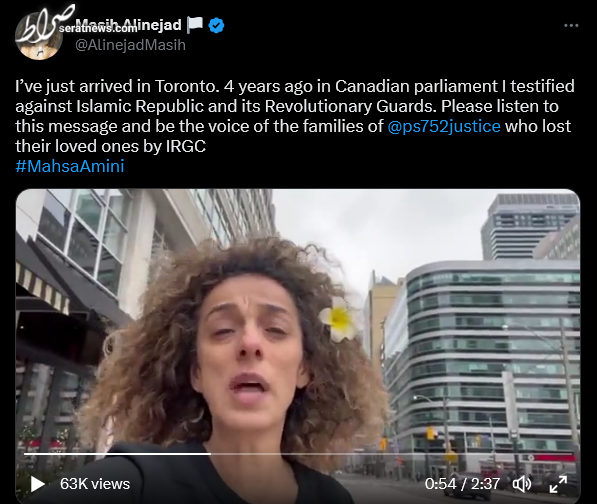Image resolution: width=597 pixels, height=504 pixels.
Task: Seek on the video progress bar
Action: pos(299,454)
